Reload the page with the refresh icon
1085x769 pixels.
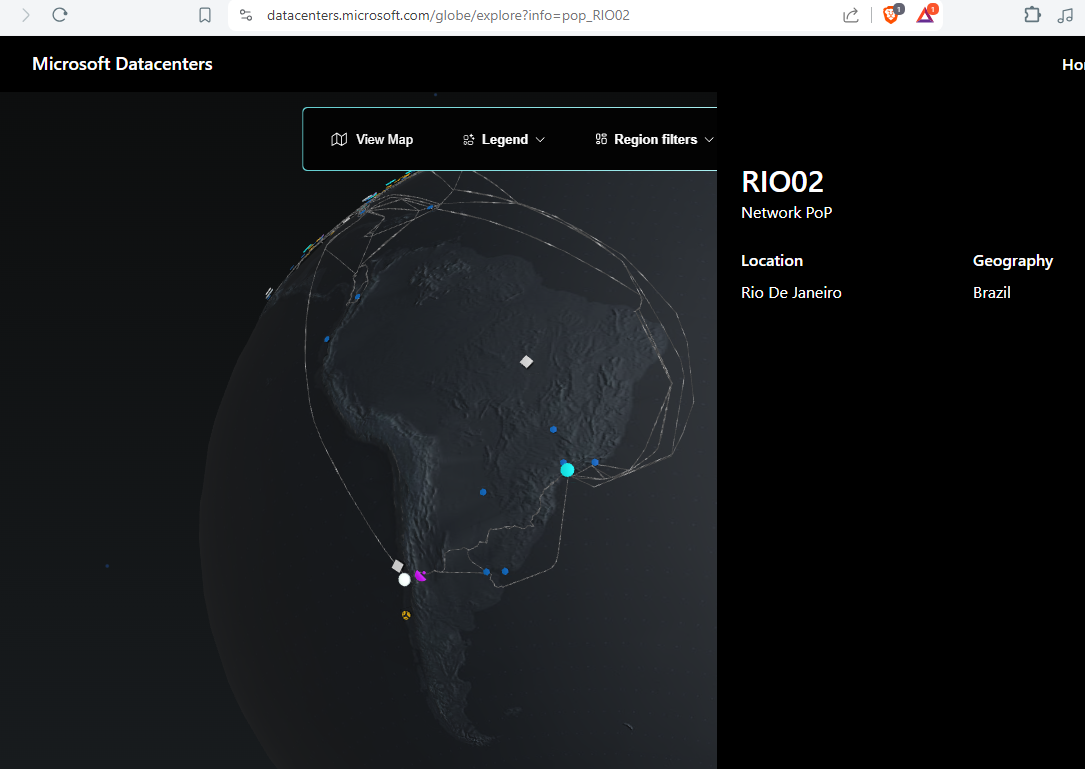click(x=60, y=15)
